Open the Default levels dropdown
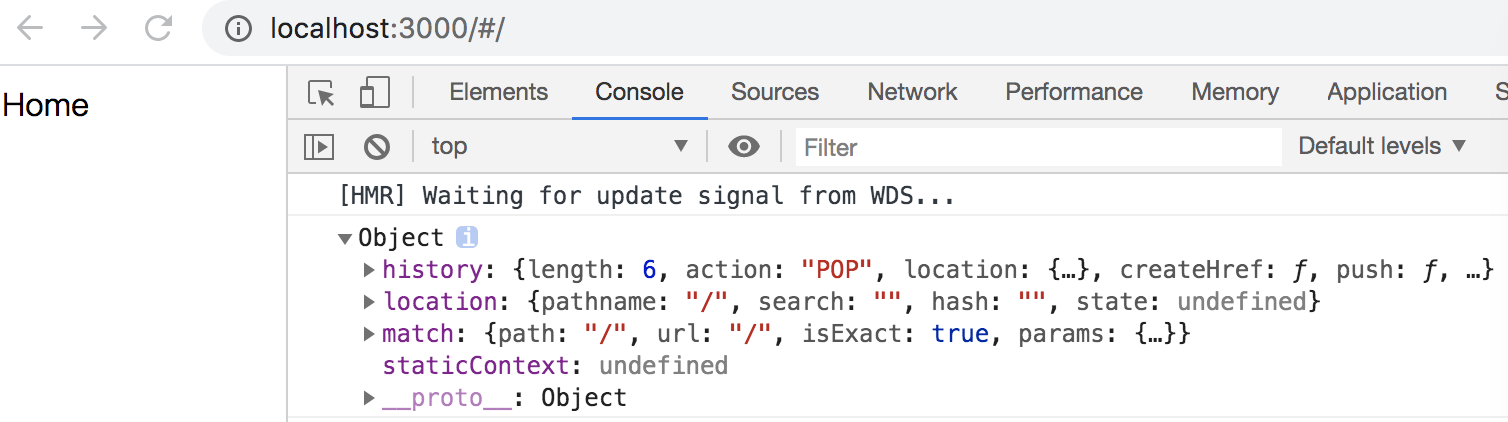The image size is (1508, 422). point(1382,146)
